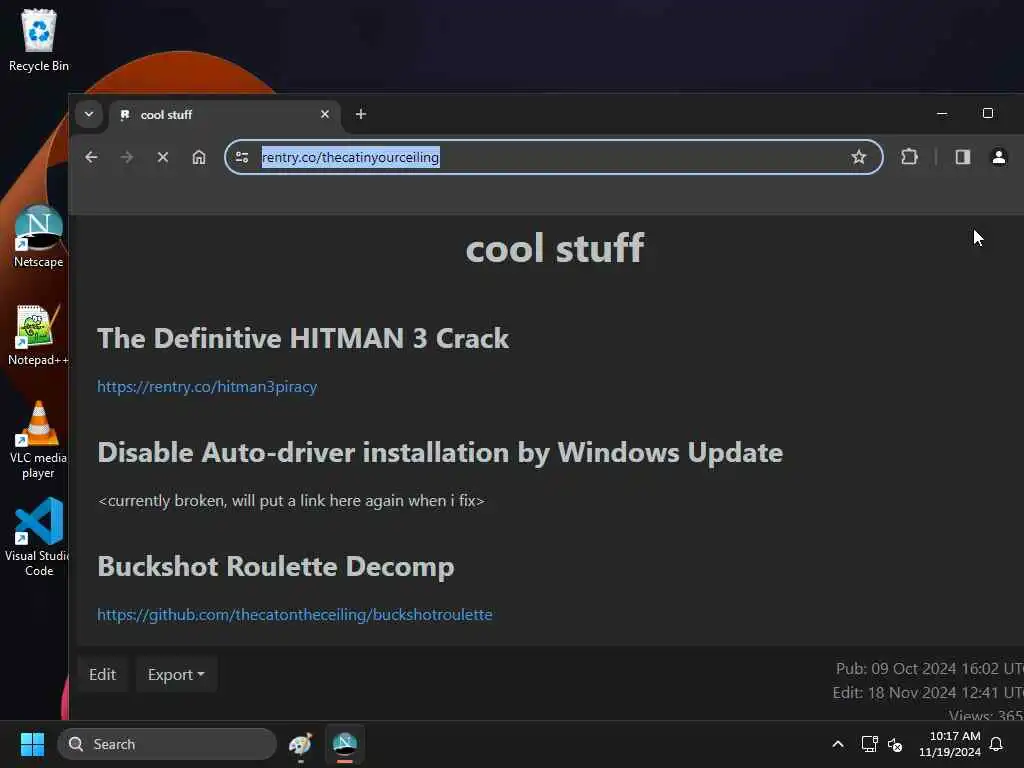Open the taskbar clock and date
Screen dimensions: 1024x768
[950, 744]
